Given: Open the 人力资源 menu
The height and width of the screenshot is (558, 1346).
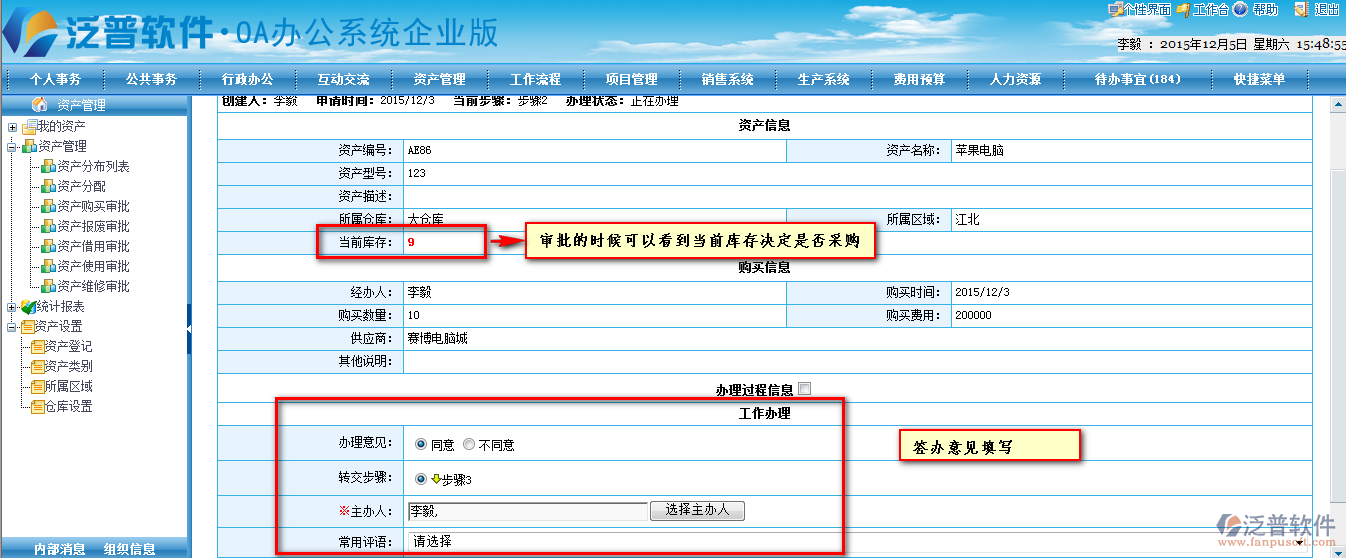Looking at the screenshot, I should pos(1016,80).
